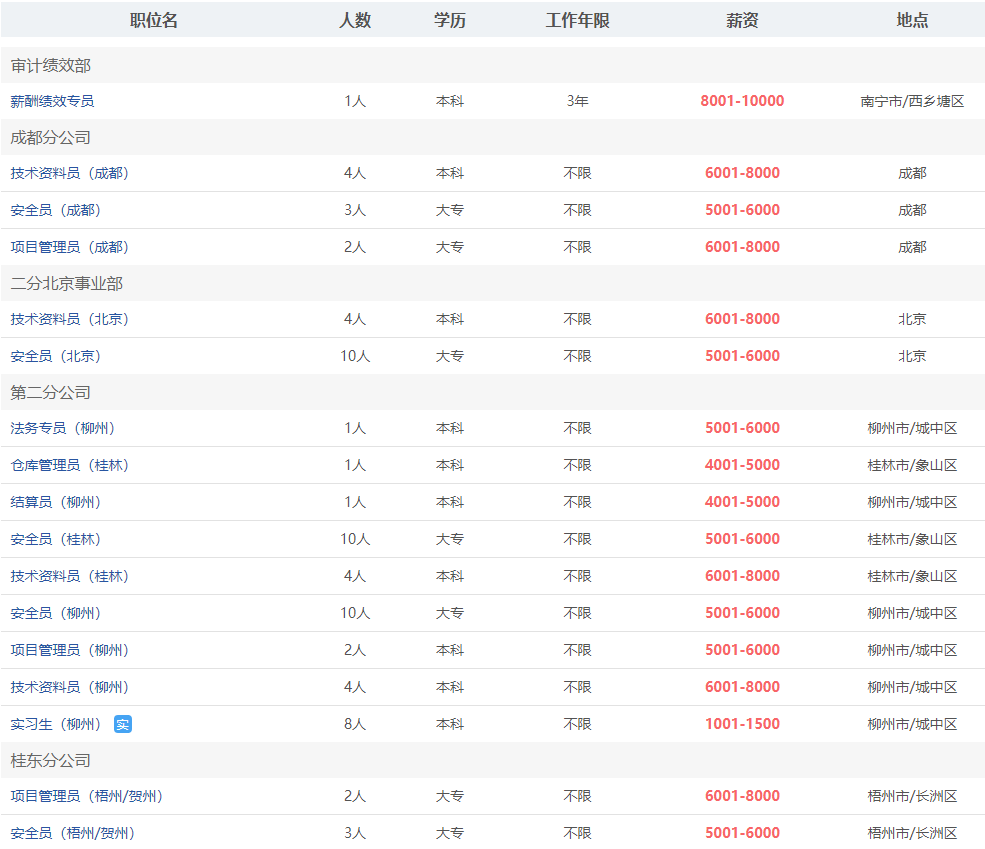985x849 pixels.
Task: Select the 安全员（北京）position
Action: [x=56, y=356]
